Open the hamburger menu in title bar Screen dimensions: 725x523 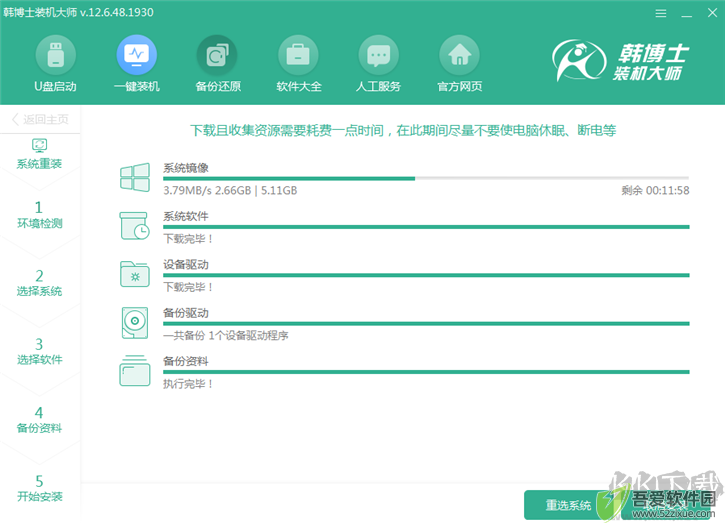click(661, 13)
